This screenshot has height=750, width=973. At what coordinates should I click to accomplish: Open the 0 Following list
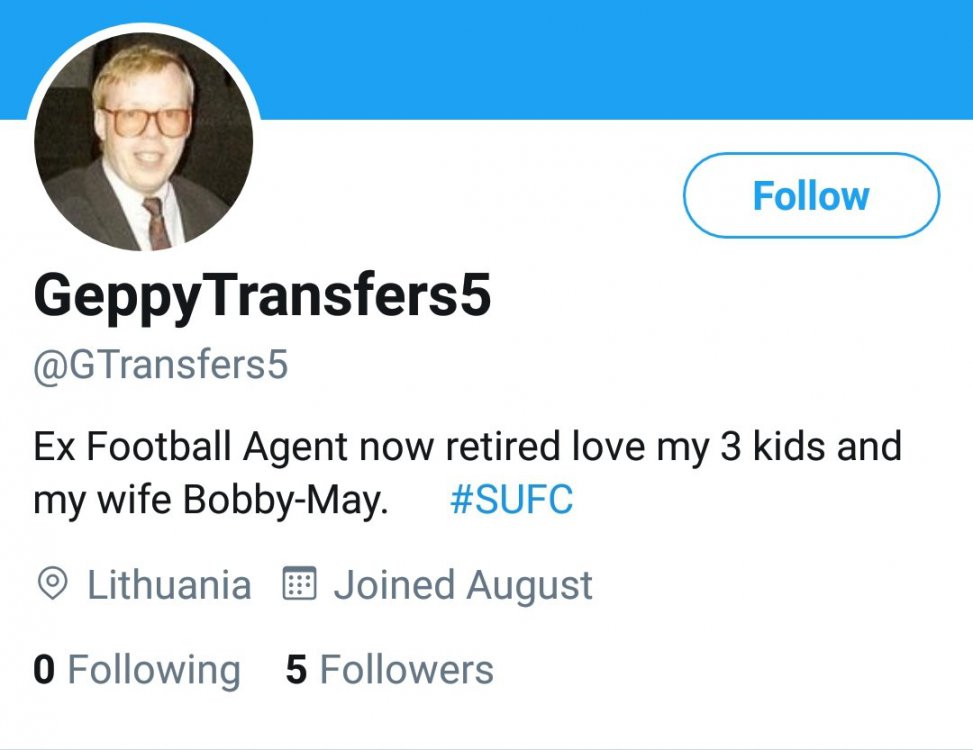point(139,668)
